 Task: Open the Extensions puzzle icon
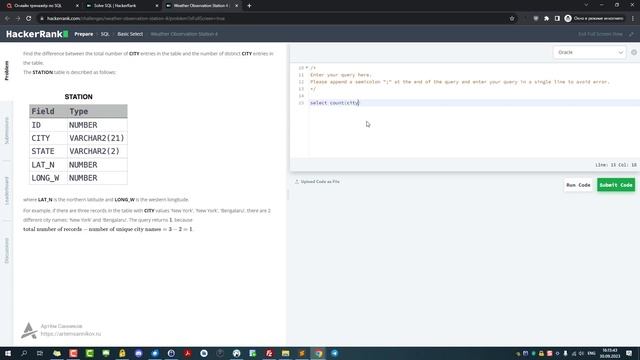coord(547,18)
